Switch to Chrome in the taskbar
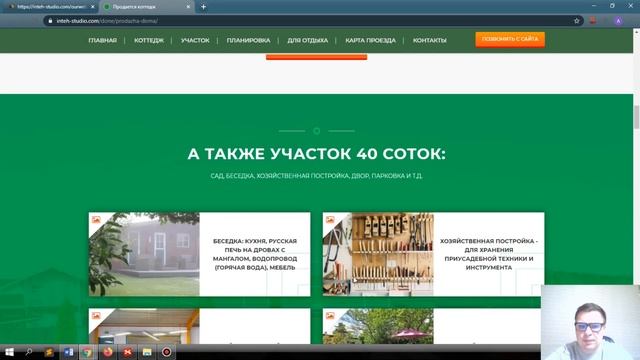Image resolution: width=640 pixels, height=360 pixels. click(87, 352)
